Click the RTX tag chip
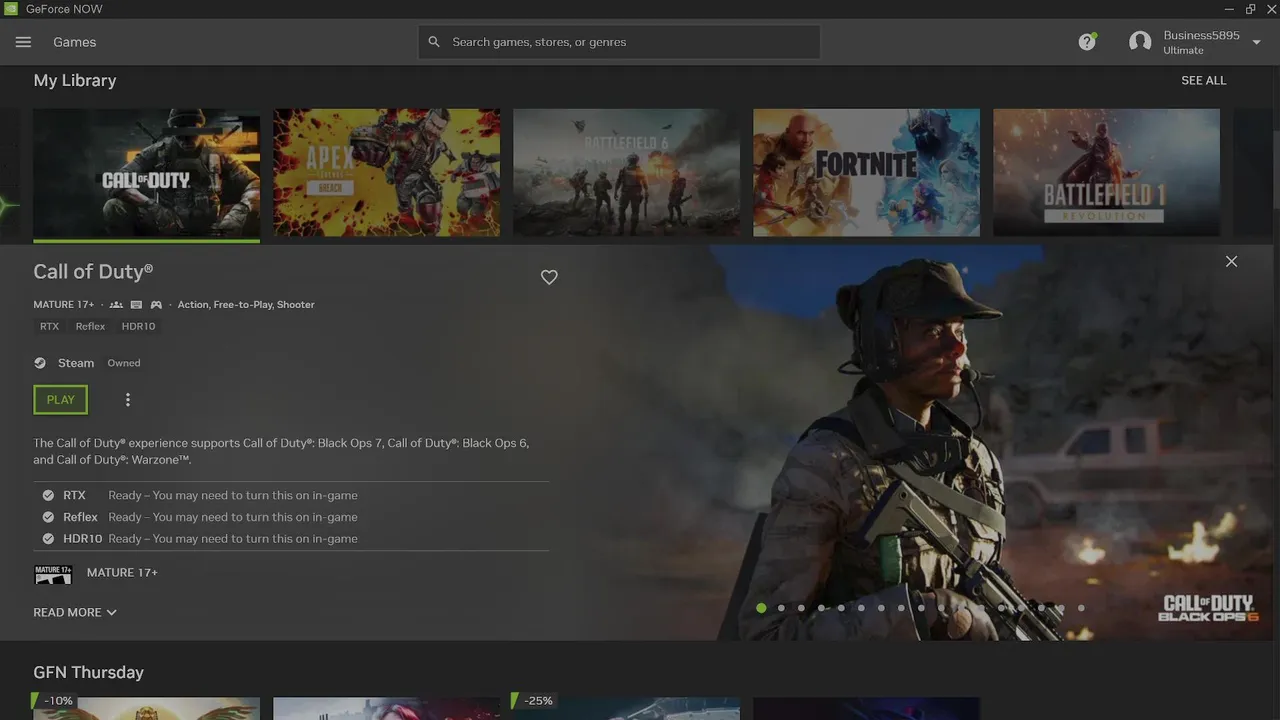1280x720 pixels. click(49, 326)
